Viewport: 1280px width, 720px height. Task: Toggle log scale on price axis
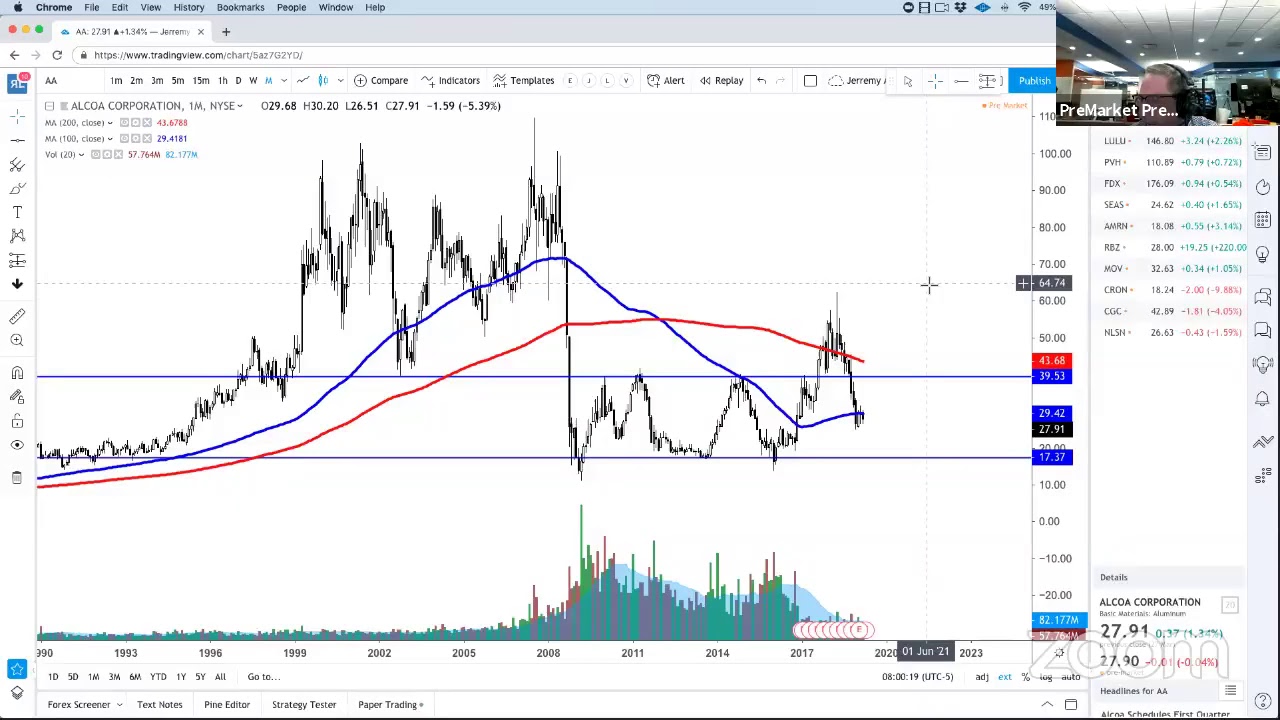coord(1045,677)
